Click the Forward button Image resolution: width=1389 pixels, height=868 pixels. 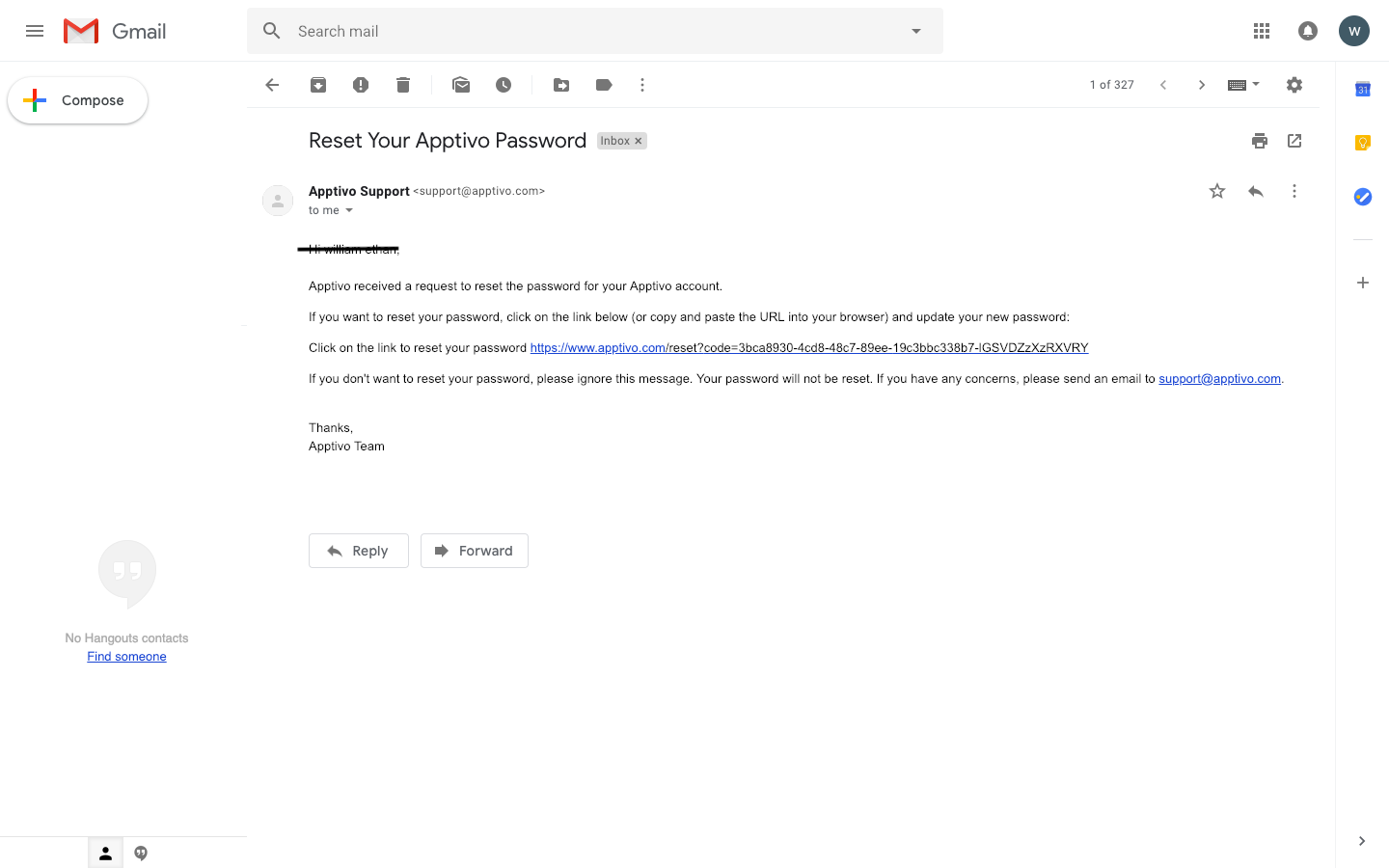pyautogui.click(x=475, y=551)
